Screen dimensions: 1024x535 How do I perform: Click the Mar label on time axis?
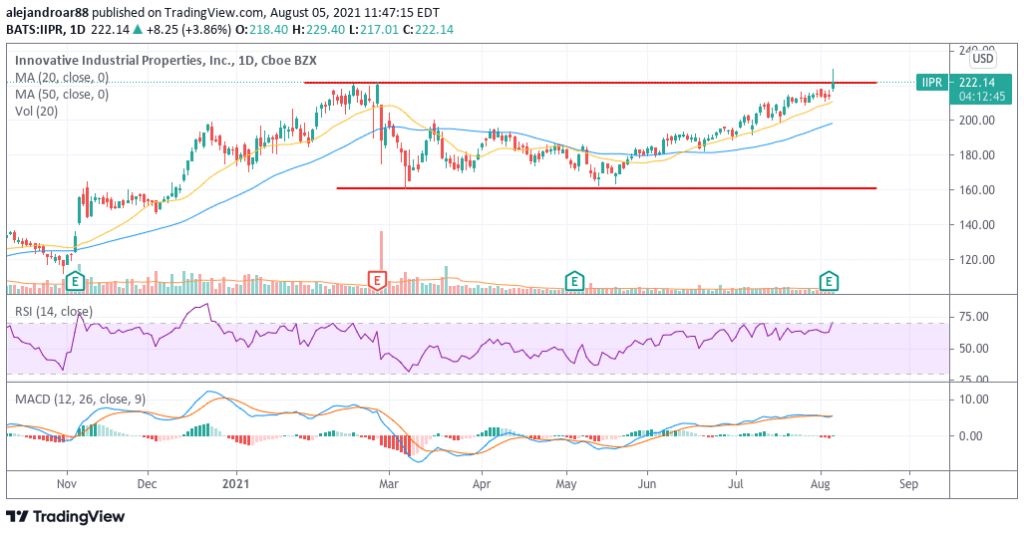click(x=389, y=484)
